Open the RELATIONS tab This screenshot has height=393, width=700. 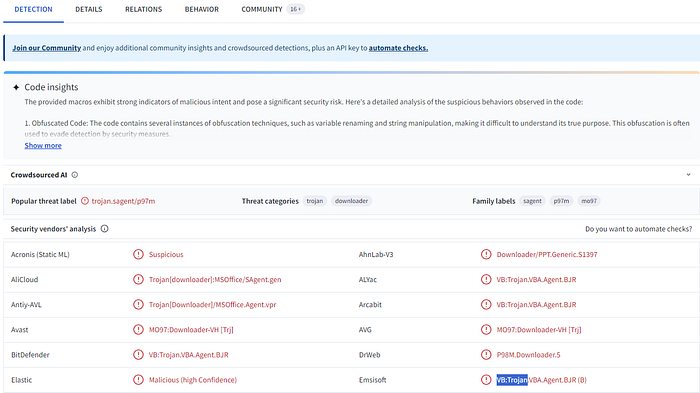tap(143, 9)
